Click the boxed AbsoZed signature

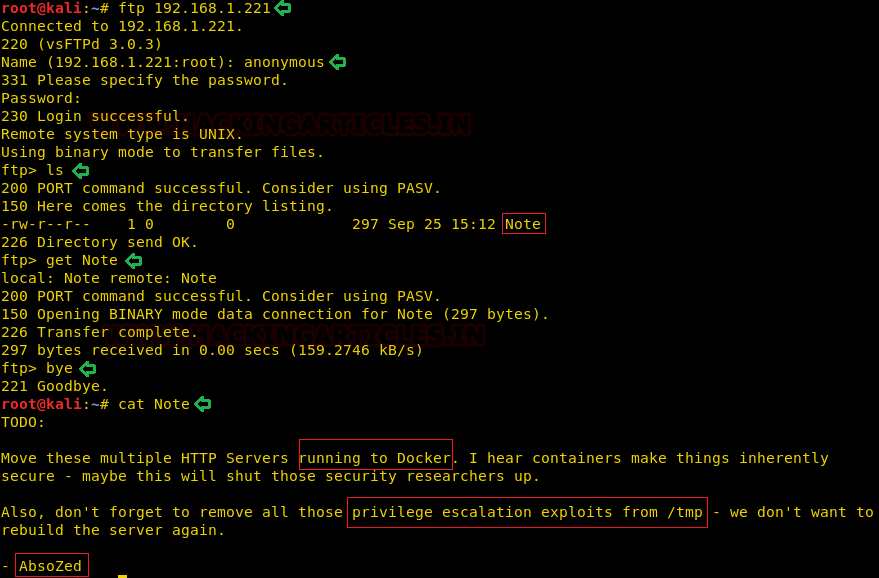coord(52,565)
